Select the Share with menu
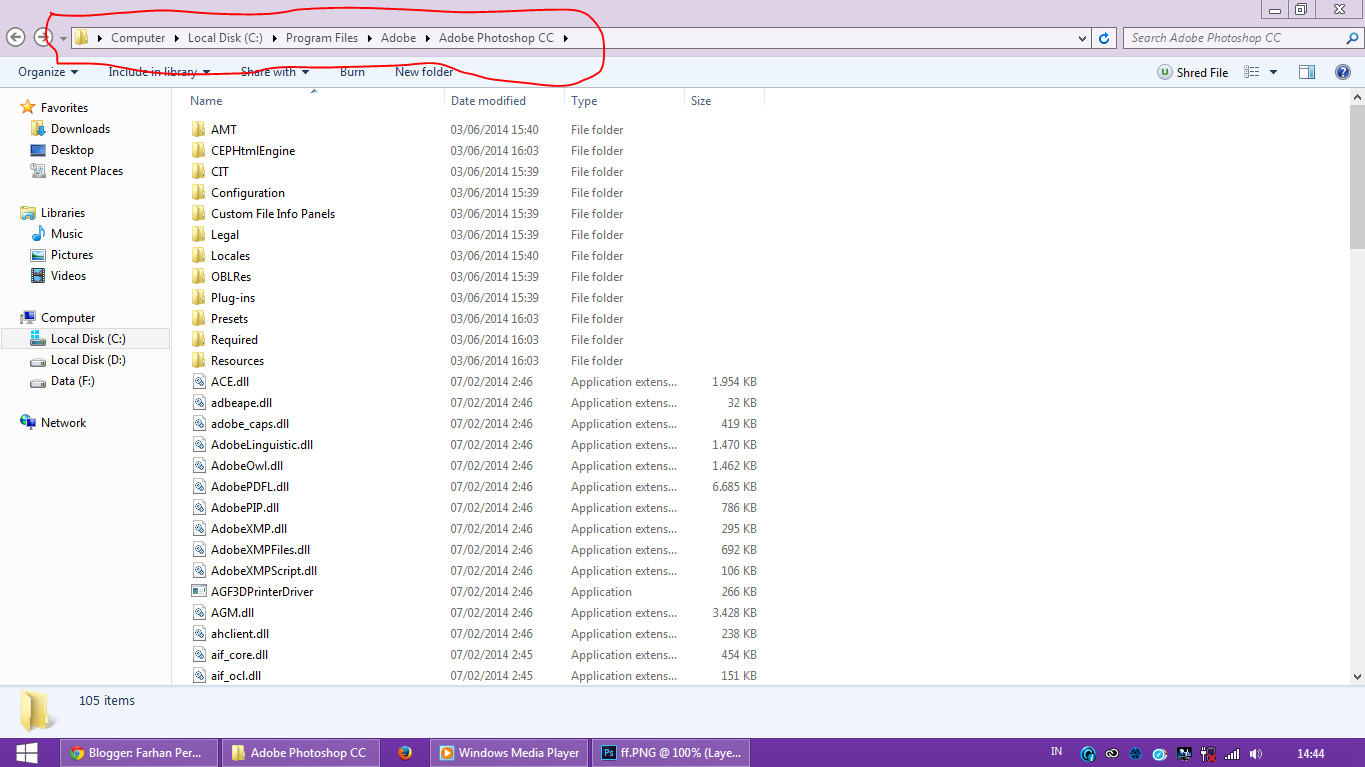Viewport: 1365px width, 767px height. tap(273, 71)
